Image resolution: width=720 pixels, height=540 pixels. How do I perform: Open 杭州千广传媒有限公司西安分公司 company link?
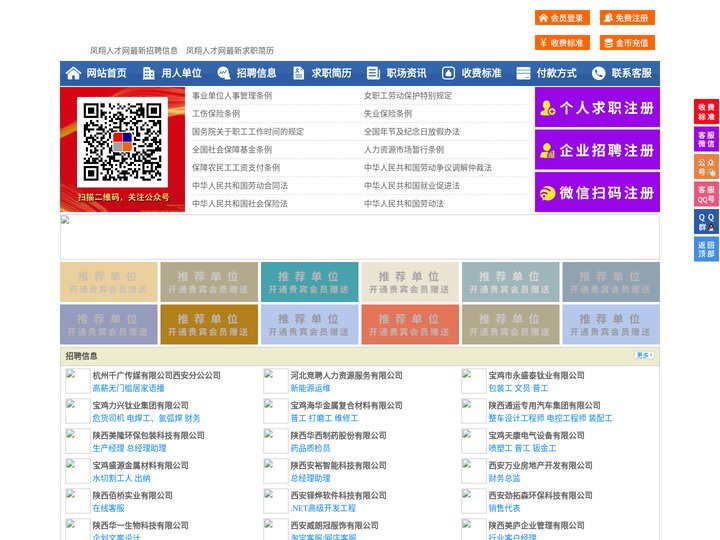click(x=156, y=375)
